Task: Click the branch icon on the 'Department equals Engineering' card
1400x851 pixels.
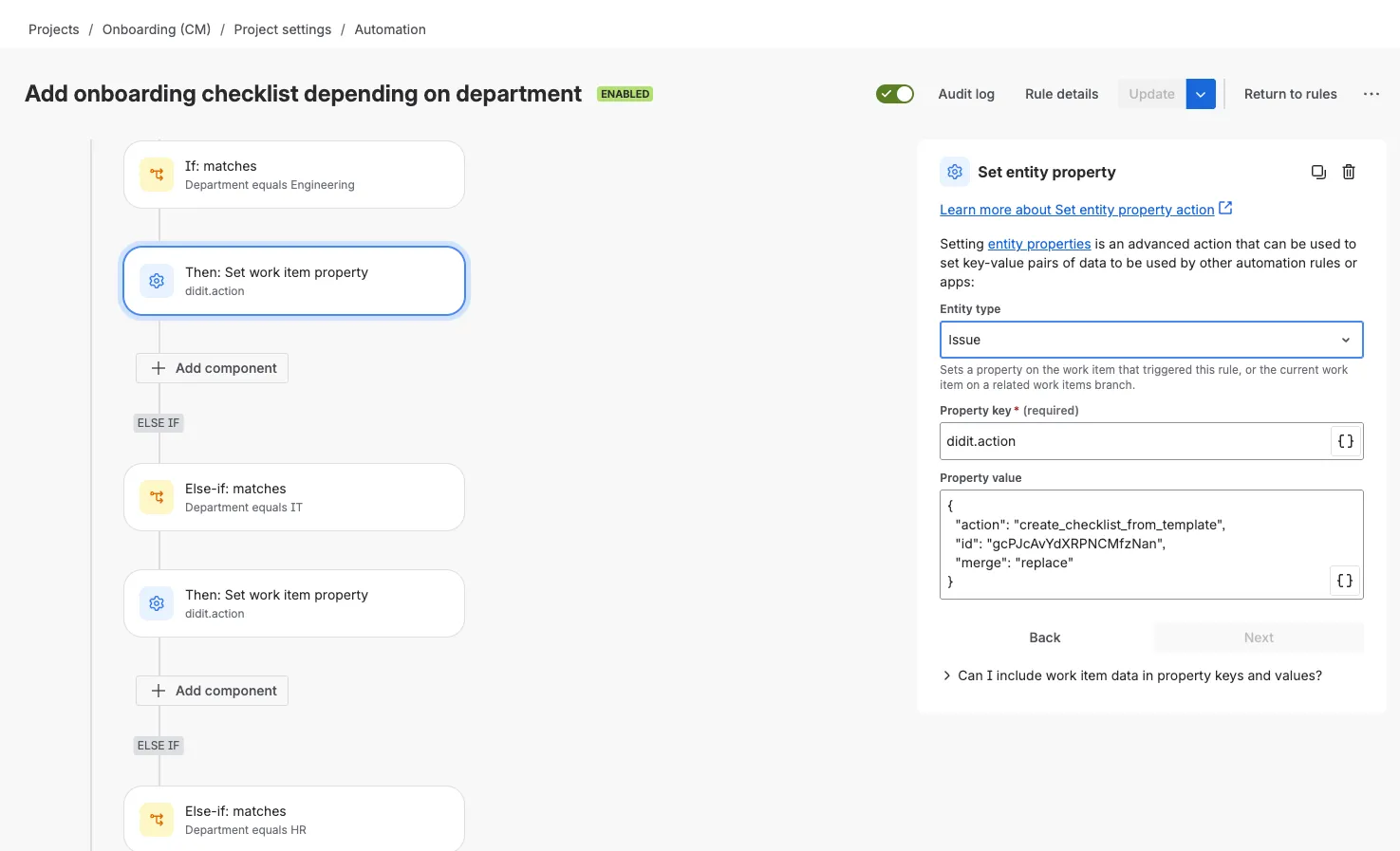Action: pyautogui.click(x=157, y=175)
